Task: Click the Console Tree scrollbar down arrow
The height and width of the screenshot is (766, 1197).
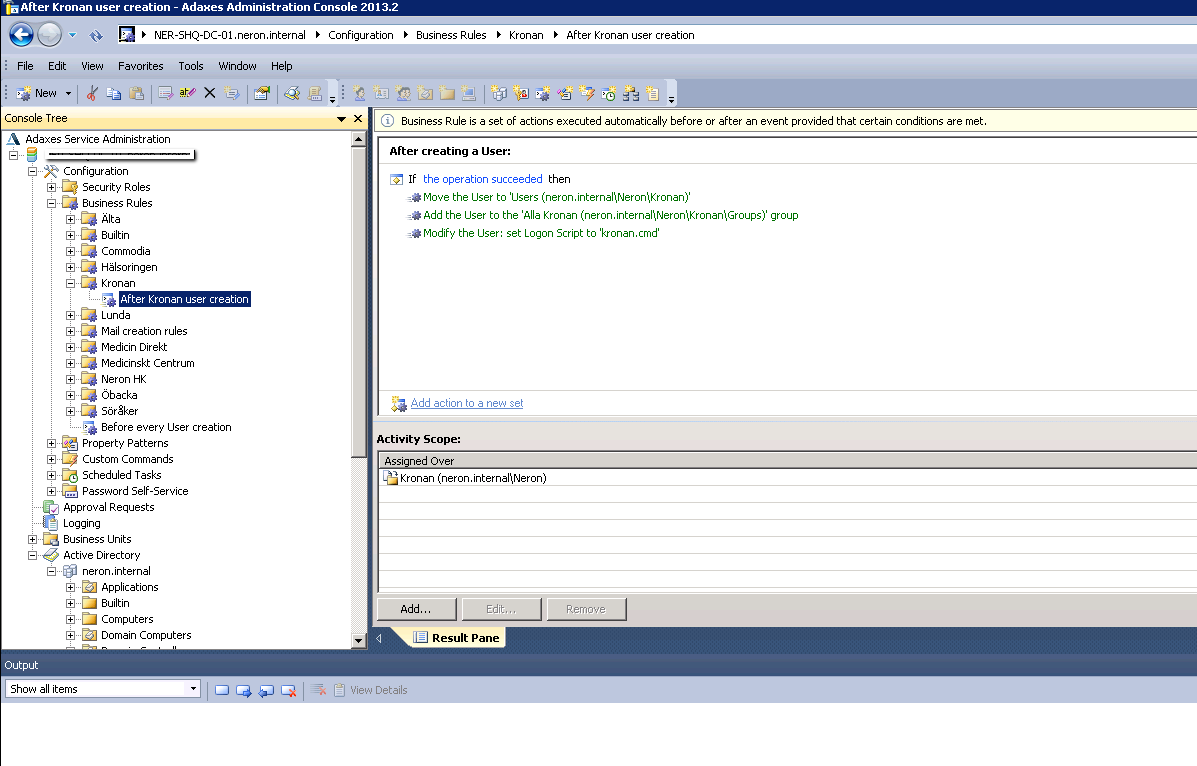Action: click(359, 641)
